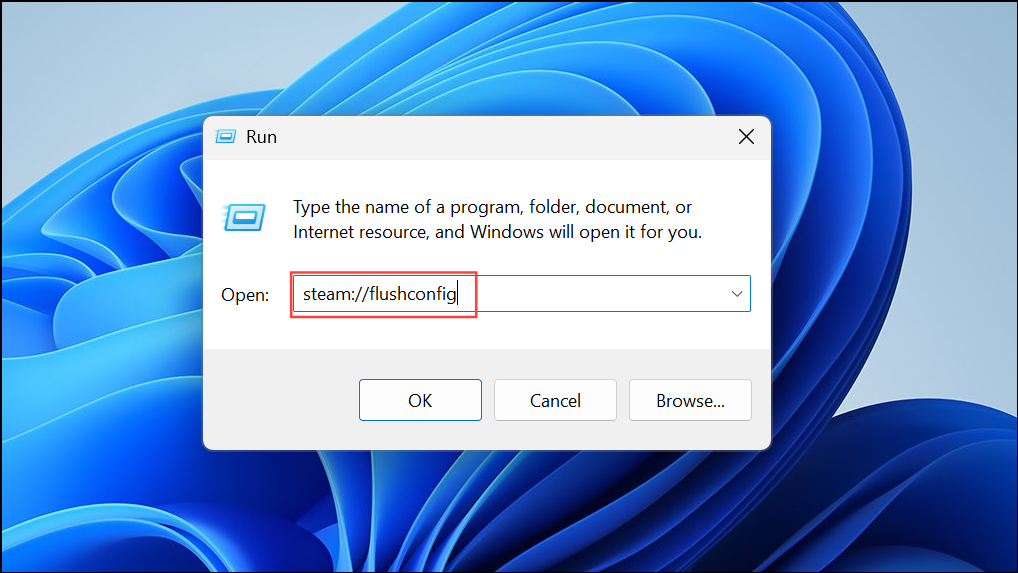1018x573 pixels.
Task: Click the large Run program icon
Action: pos(244,217)
